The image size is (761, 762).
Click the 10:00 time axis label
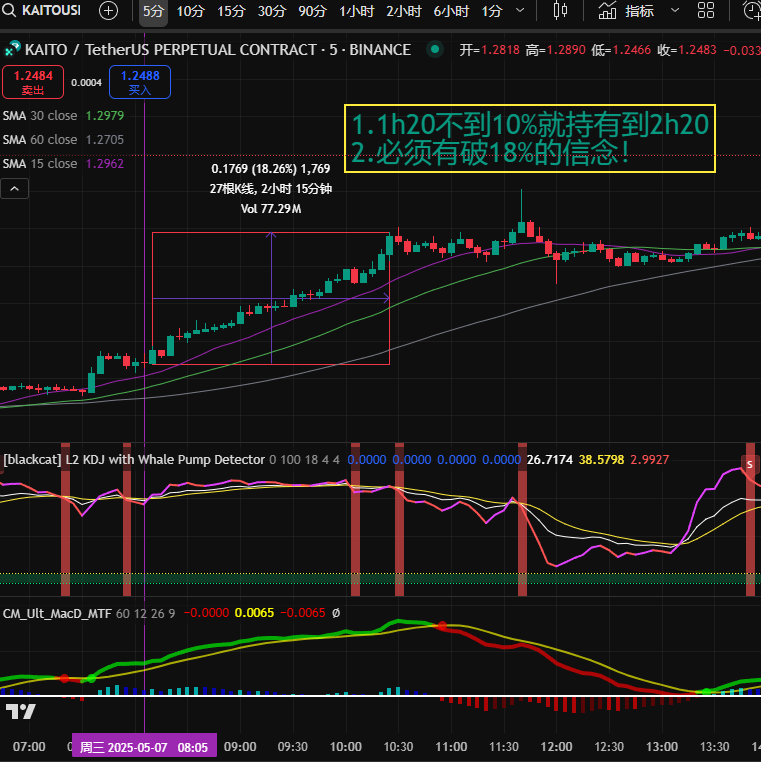pyautogui.click(x=346, y=747)
